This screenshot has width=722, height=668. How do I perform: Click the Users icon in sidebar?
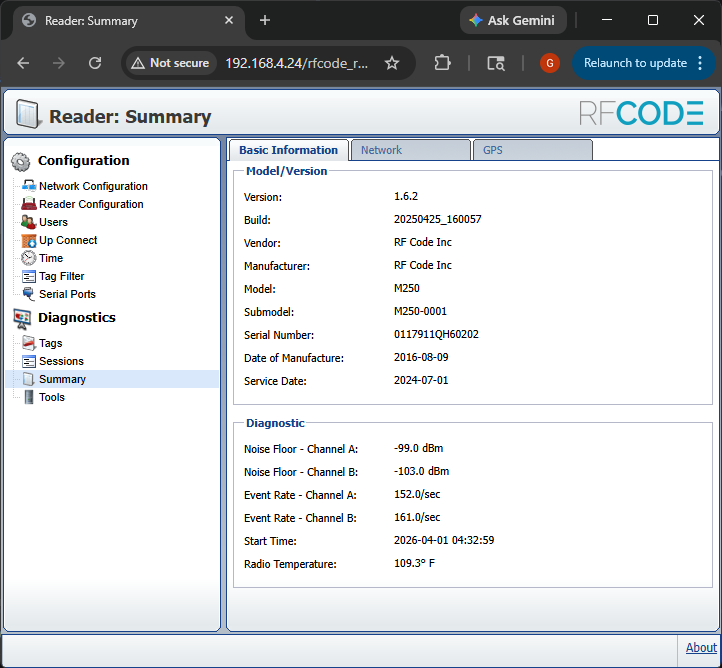(28, 222)
